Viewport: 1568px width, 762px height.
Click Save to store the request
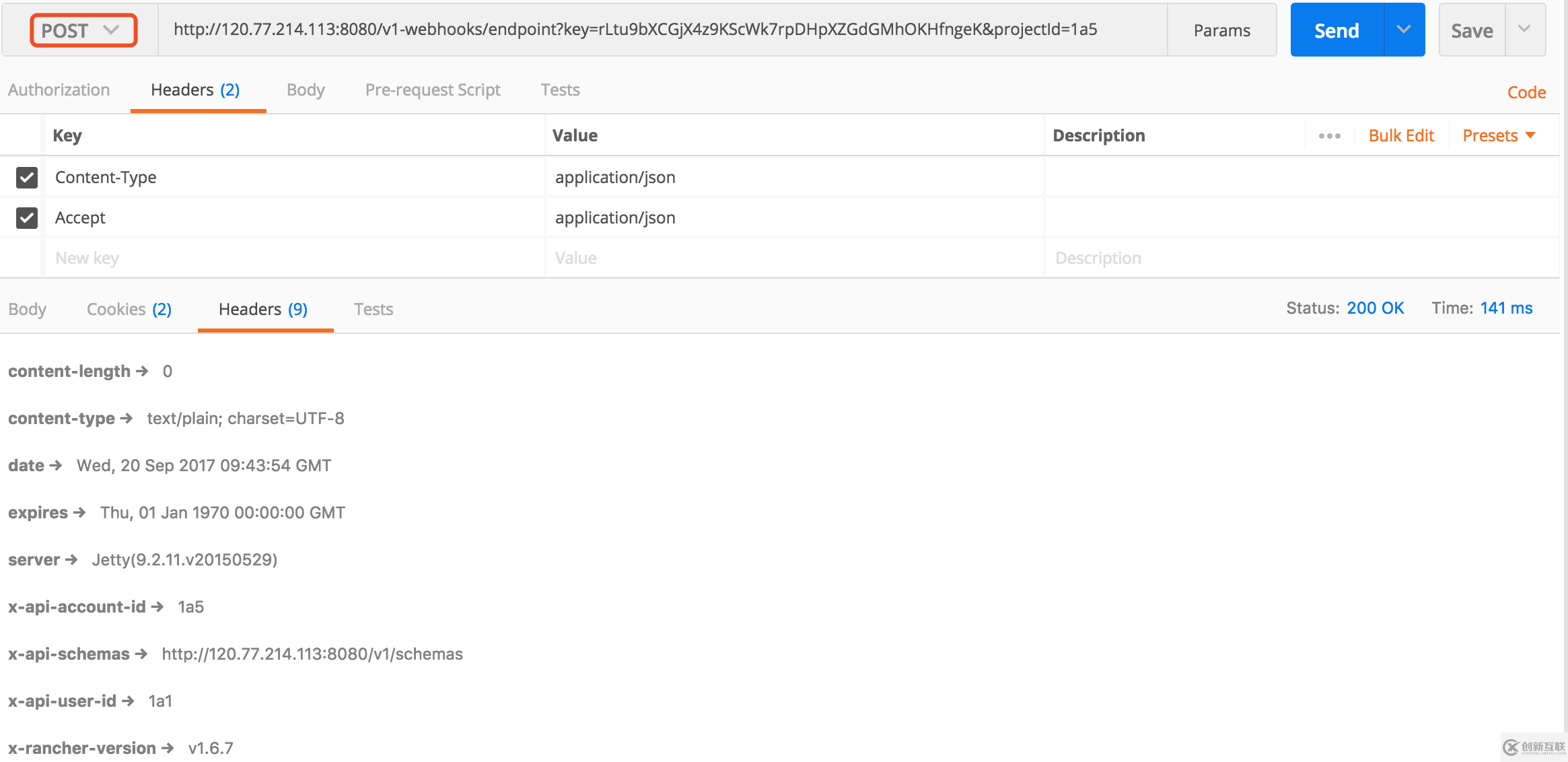point(1468,29)
